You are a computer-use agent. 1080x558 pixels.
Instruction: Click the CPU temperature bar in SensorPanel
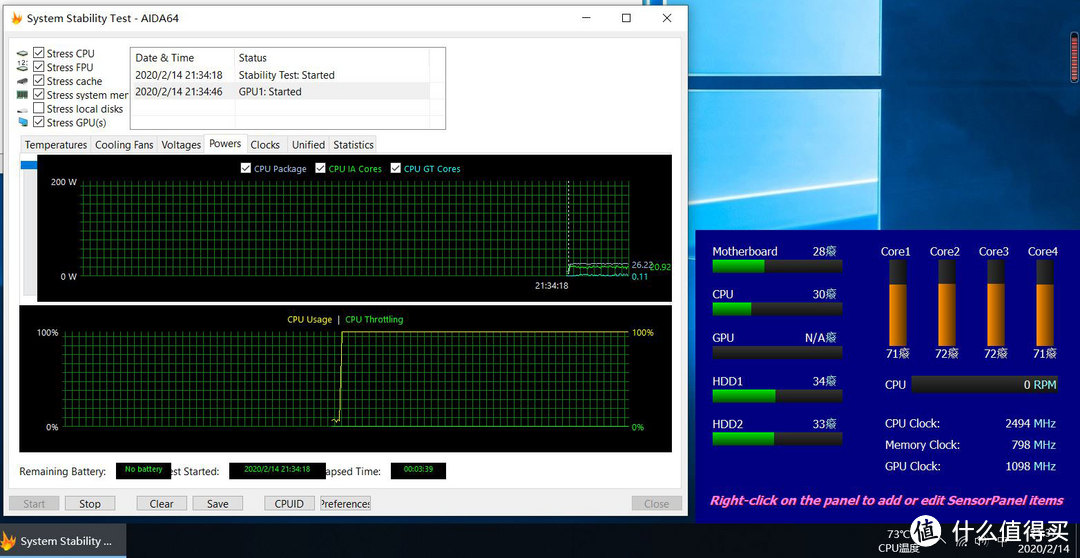[777, 309]
